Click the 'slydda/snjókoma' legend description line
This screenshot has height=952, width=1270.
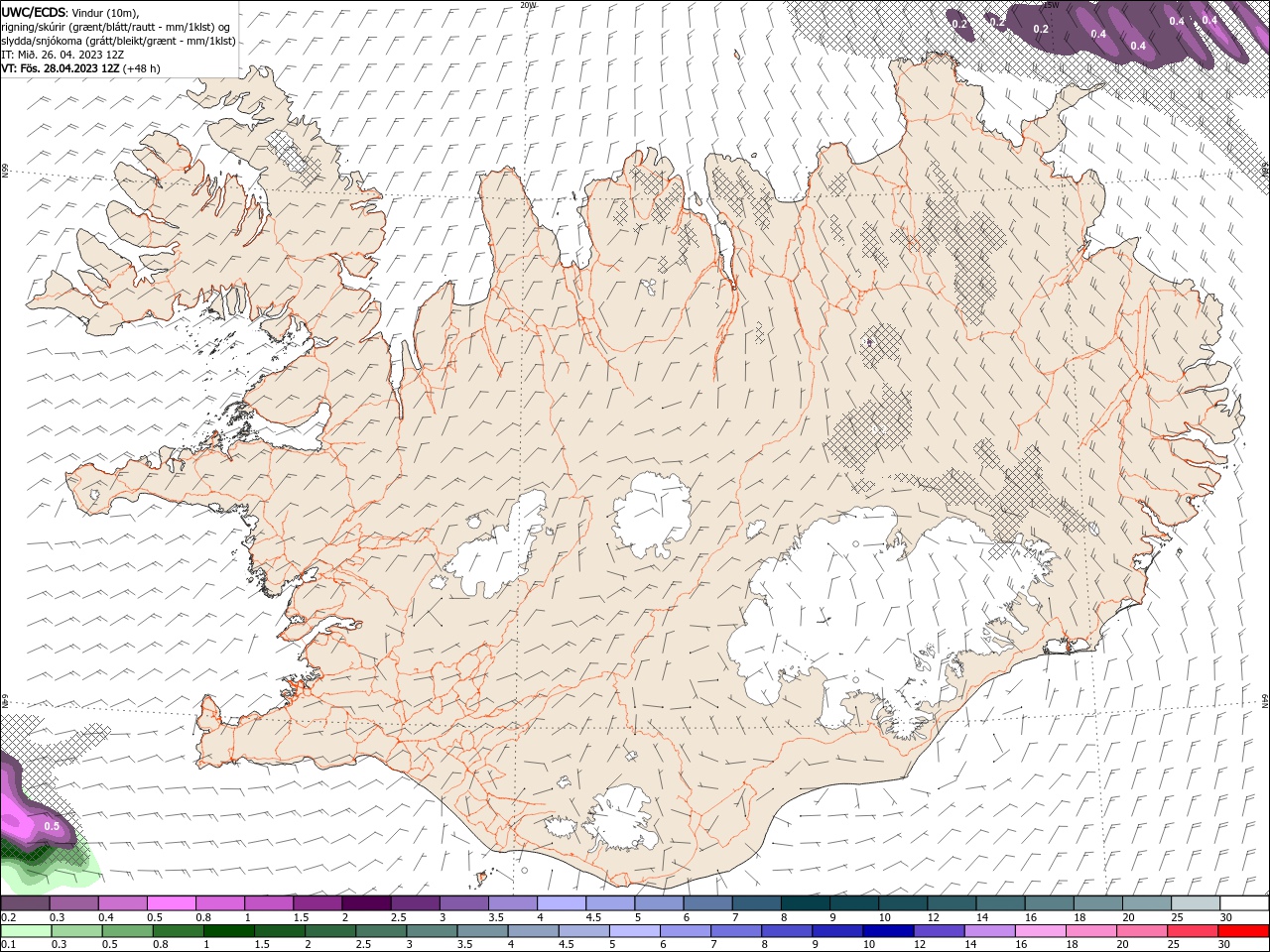tap(118, 40)
